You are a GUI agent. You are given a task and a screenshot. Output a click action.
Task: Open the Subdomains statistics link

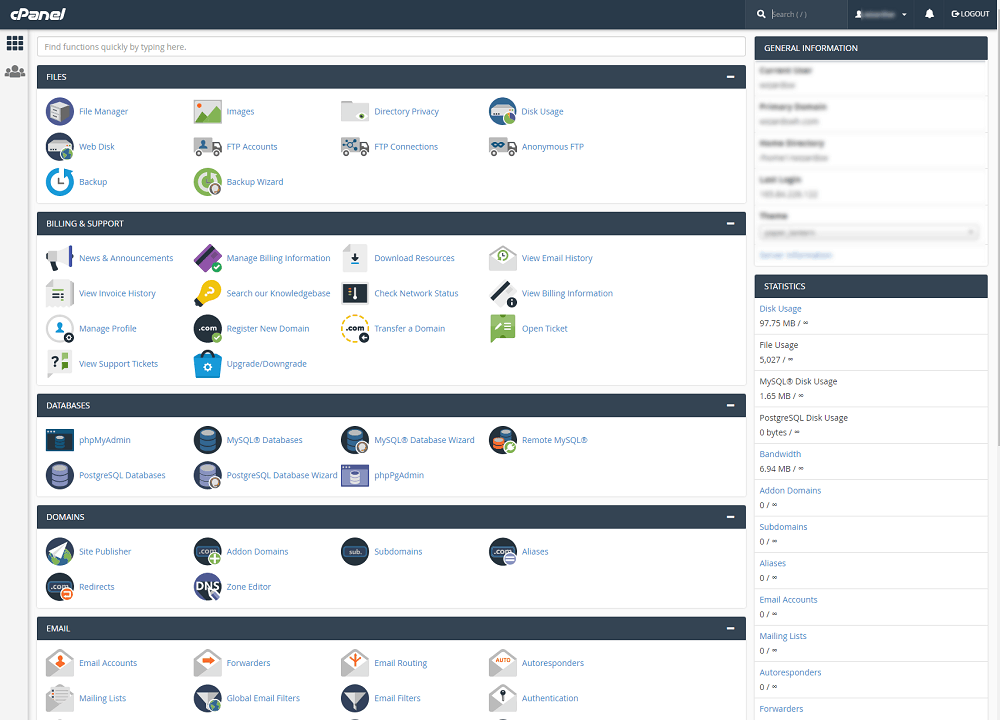pyautogui.click(x=783, y=527)
